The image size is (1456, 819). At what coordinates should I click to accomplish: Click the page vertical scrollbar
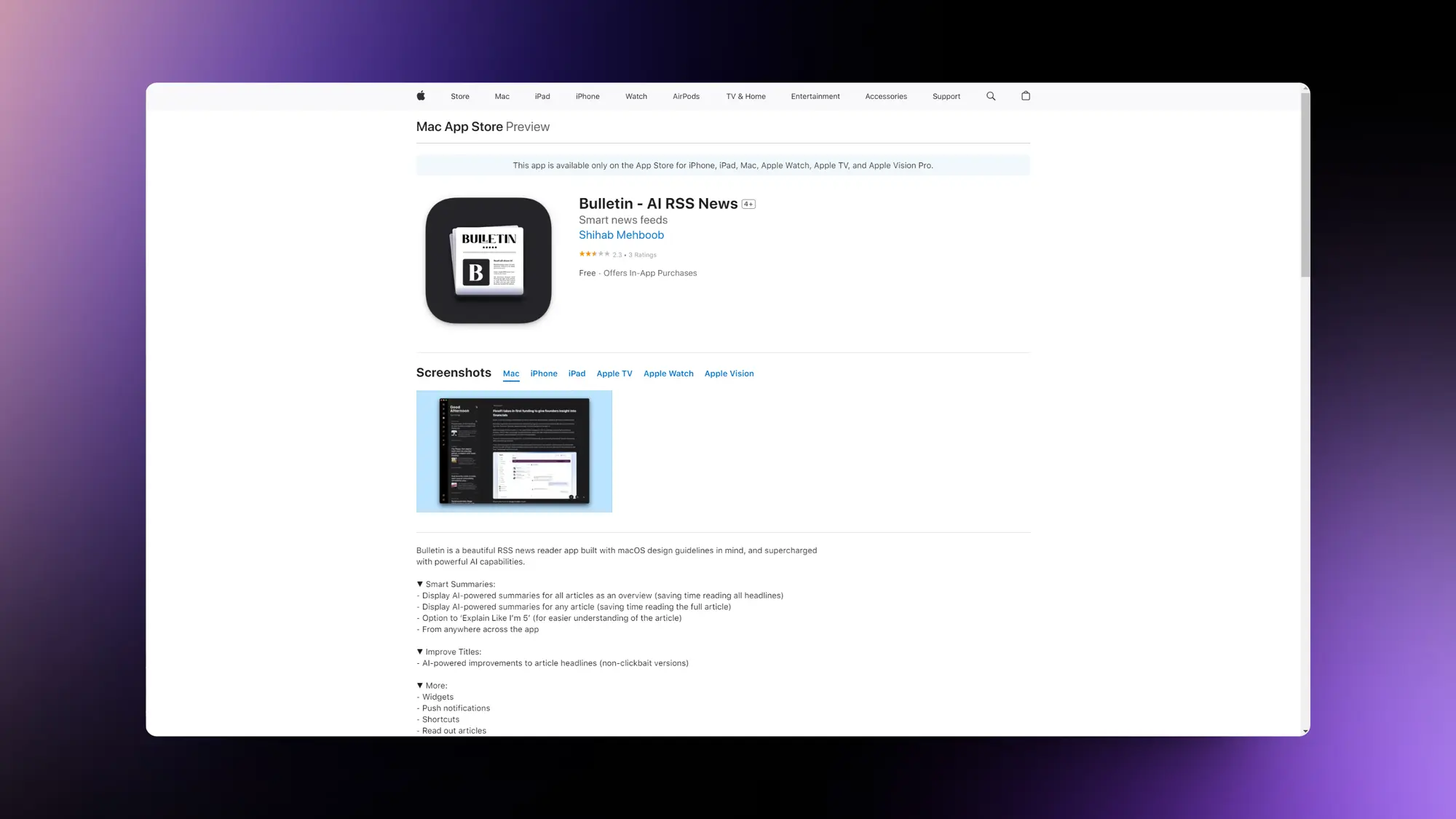point(1305,185)
